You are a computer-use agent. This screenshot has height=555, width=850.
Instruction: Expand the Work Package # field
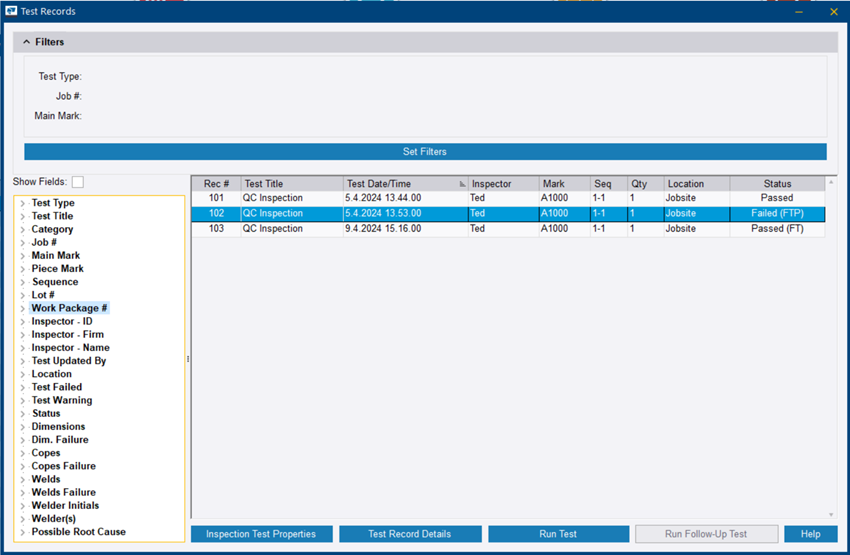click(x=22, y=308)
